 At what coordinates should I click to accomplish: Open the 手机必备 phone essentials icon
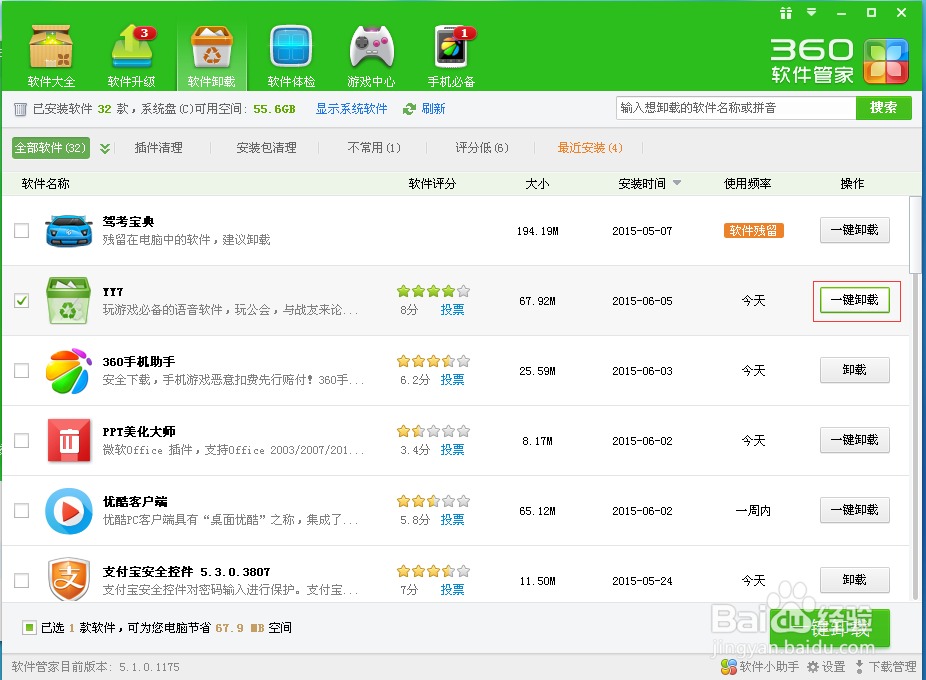click(x=452, y=56)
